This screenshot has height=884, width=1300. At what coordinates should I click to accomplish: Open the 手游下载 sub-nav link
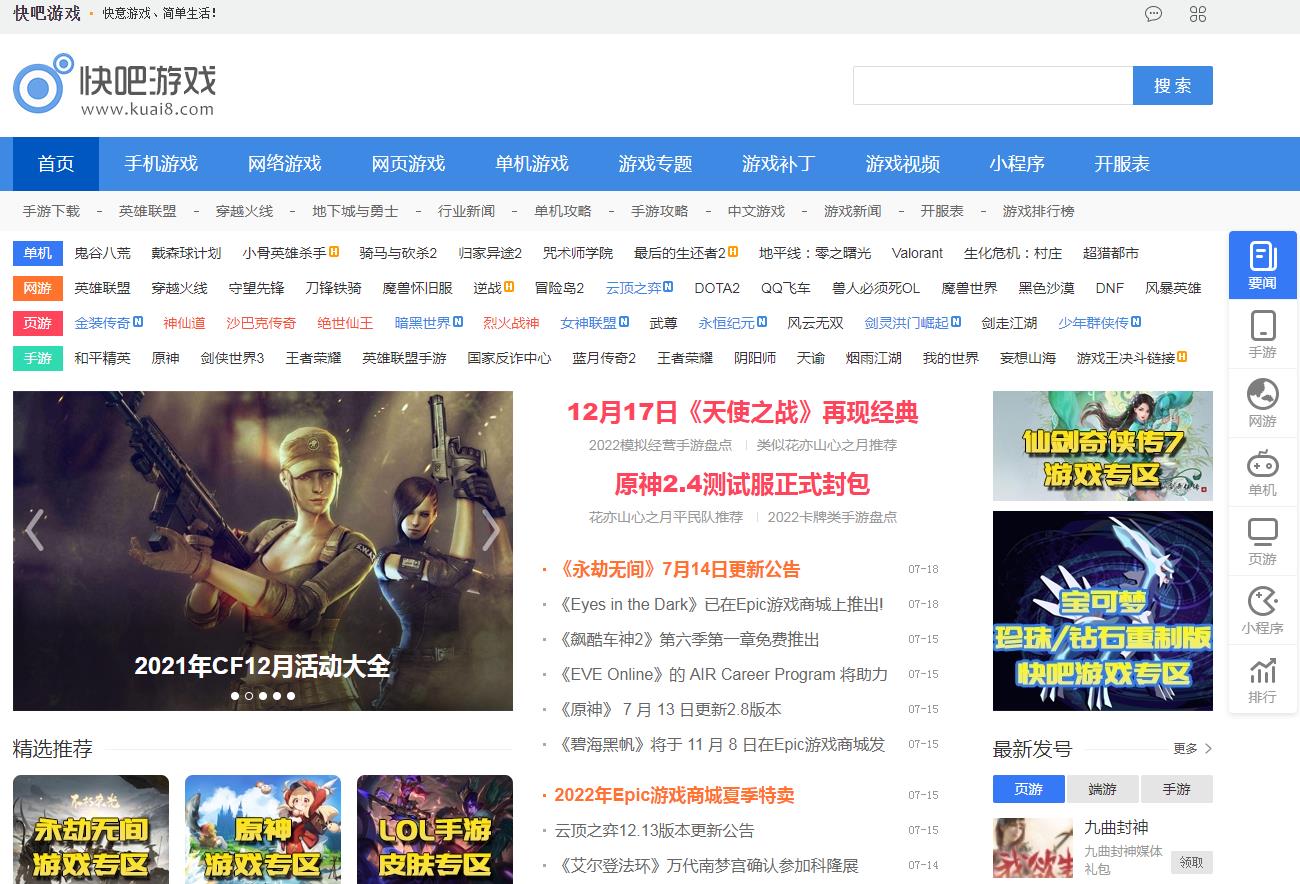tap(51, 211)
